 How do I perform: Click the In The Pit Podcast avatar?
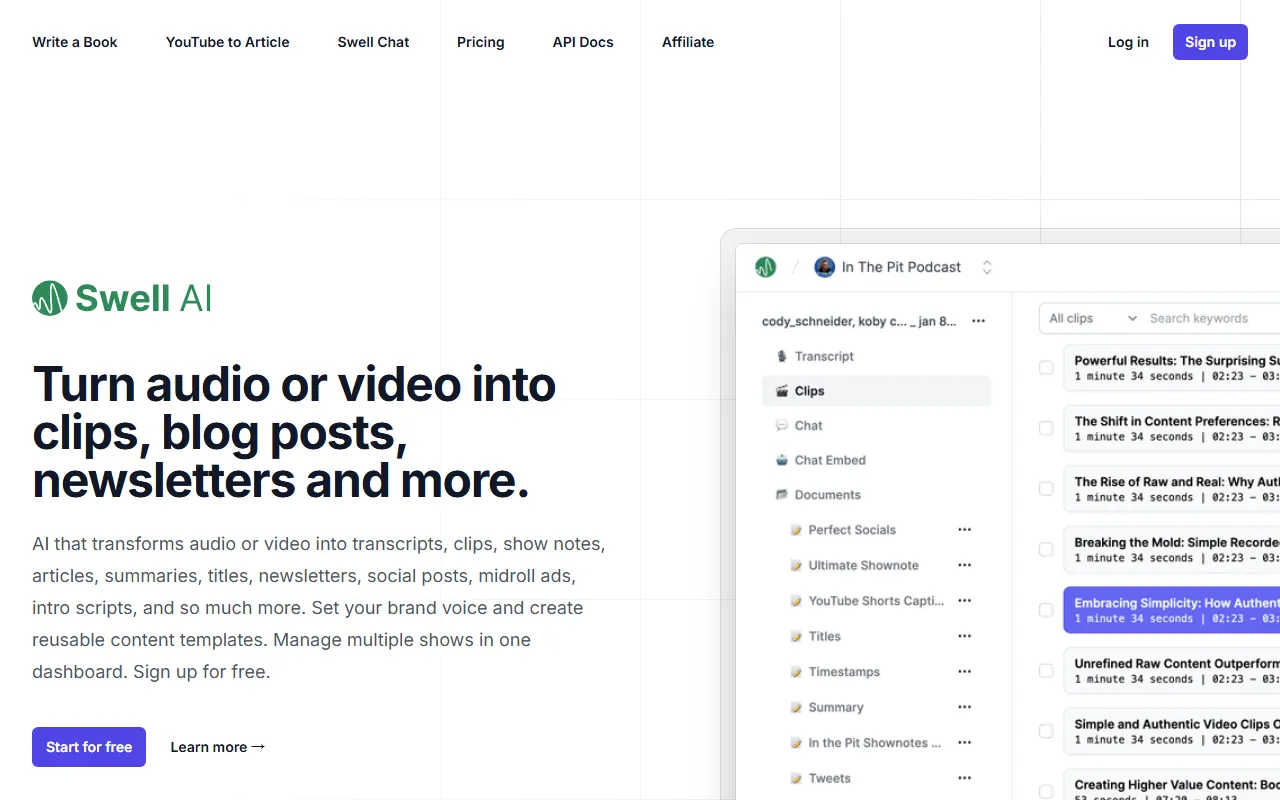coord(824,267)
